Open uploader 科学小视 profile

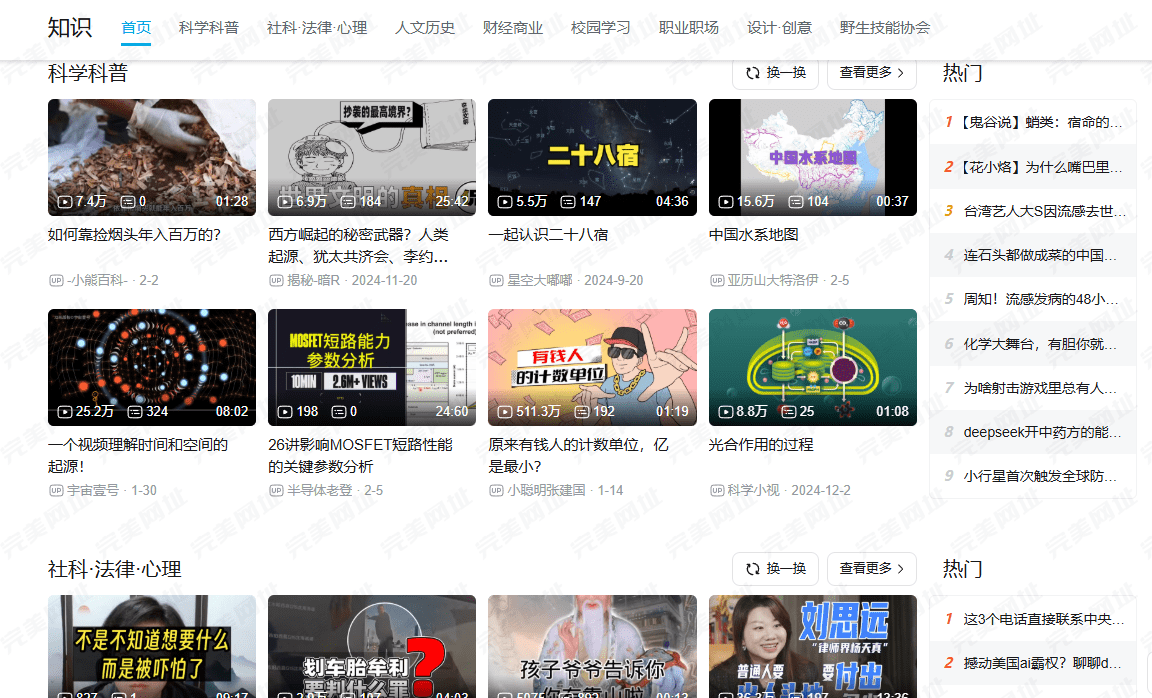point(753,491)
